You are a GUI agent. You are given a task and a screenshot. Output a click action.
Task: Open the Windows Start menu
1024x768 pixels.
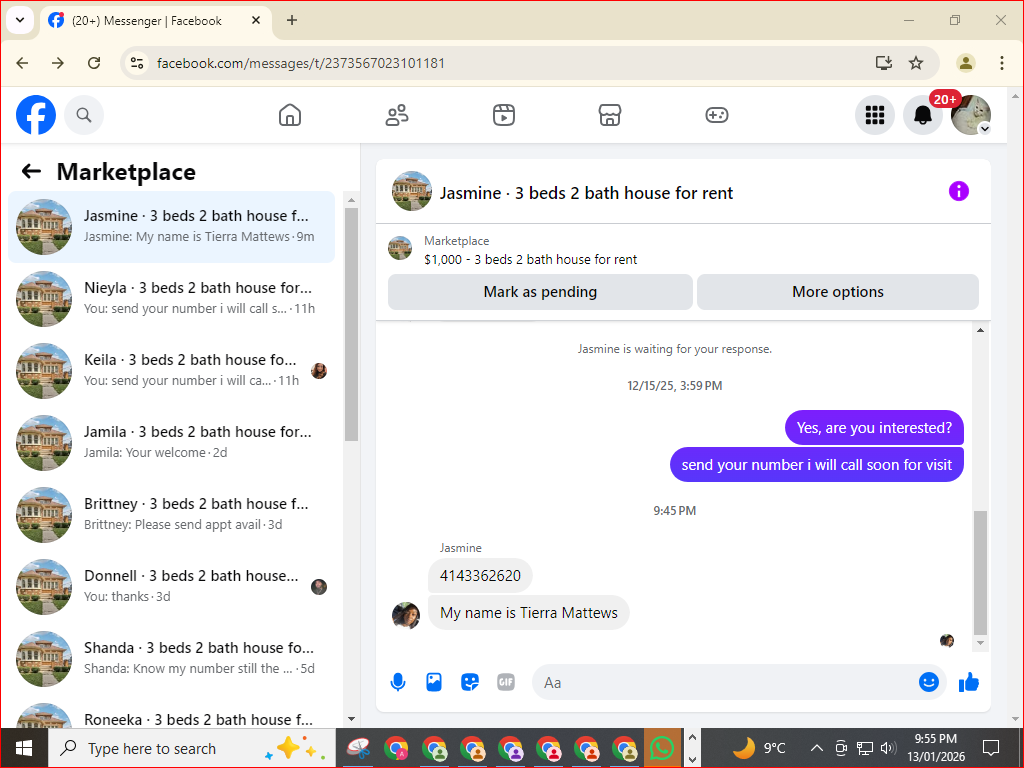tap(24, 748)
